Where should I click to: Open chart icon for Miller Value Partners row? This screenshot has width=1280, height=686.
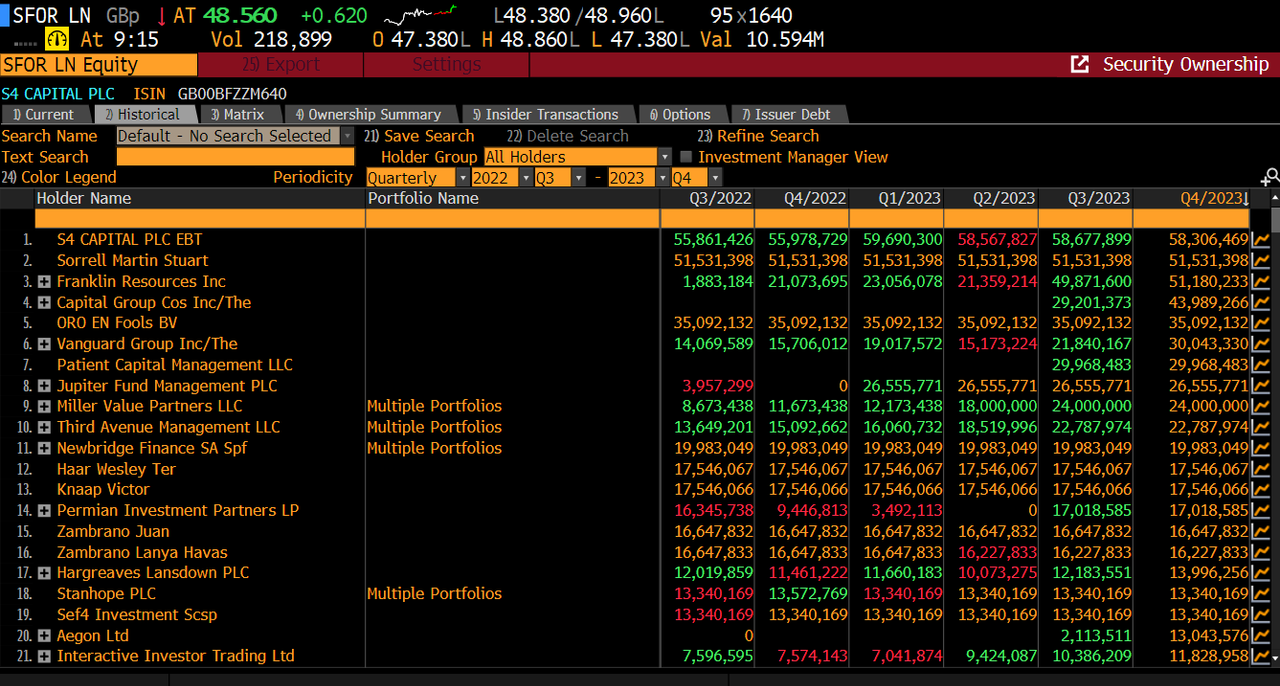tap(1260, 406)
